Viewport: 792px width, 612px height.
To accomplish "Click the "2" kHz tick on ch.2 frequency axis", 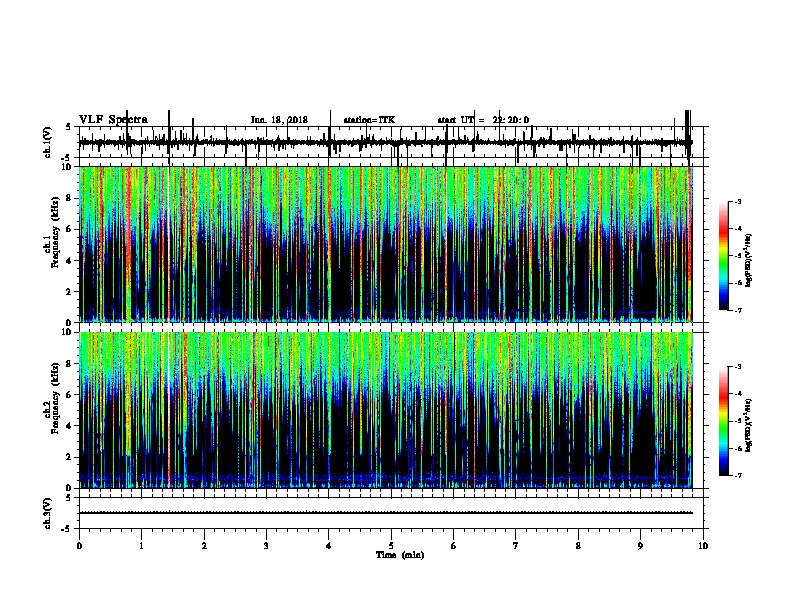I will pos(70,457).
